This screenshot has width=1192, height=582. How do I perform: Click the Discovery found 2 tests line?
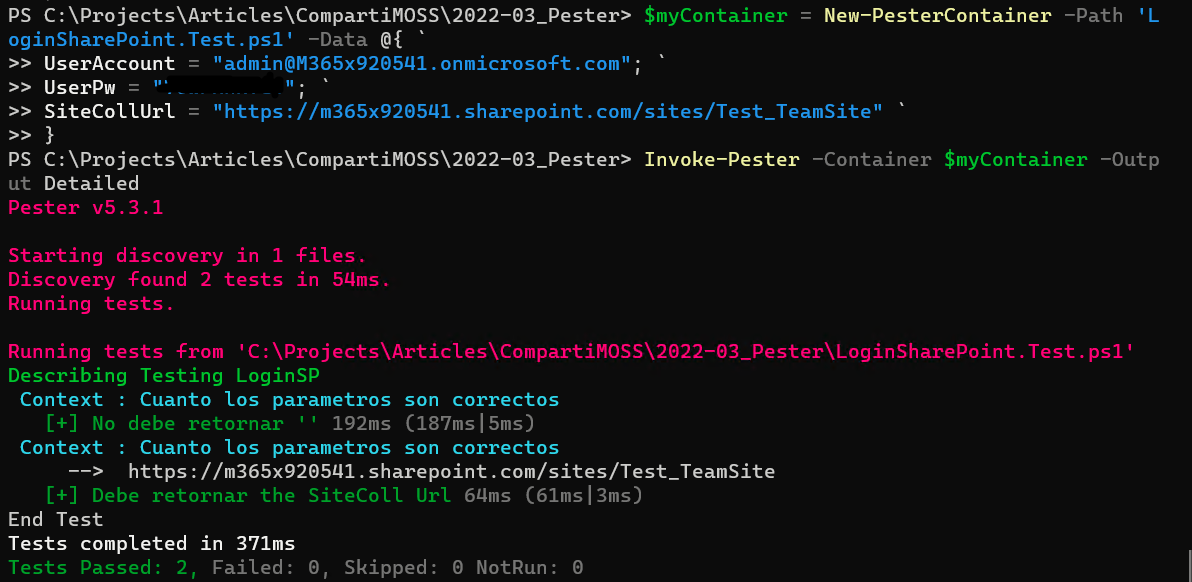pos(199,280)
